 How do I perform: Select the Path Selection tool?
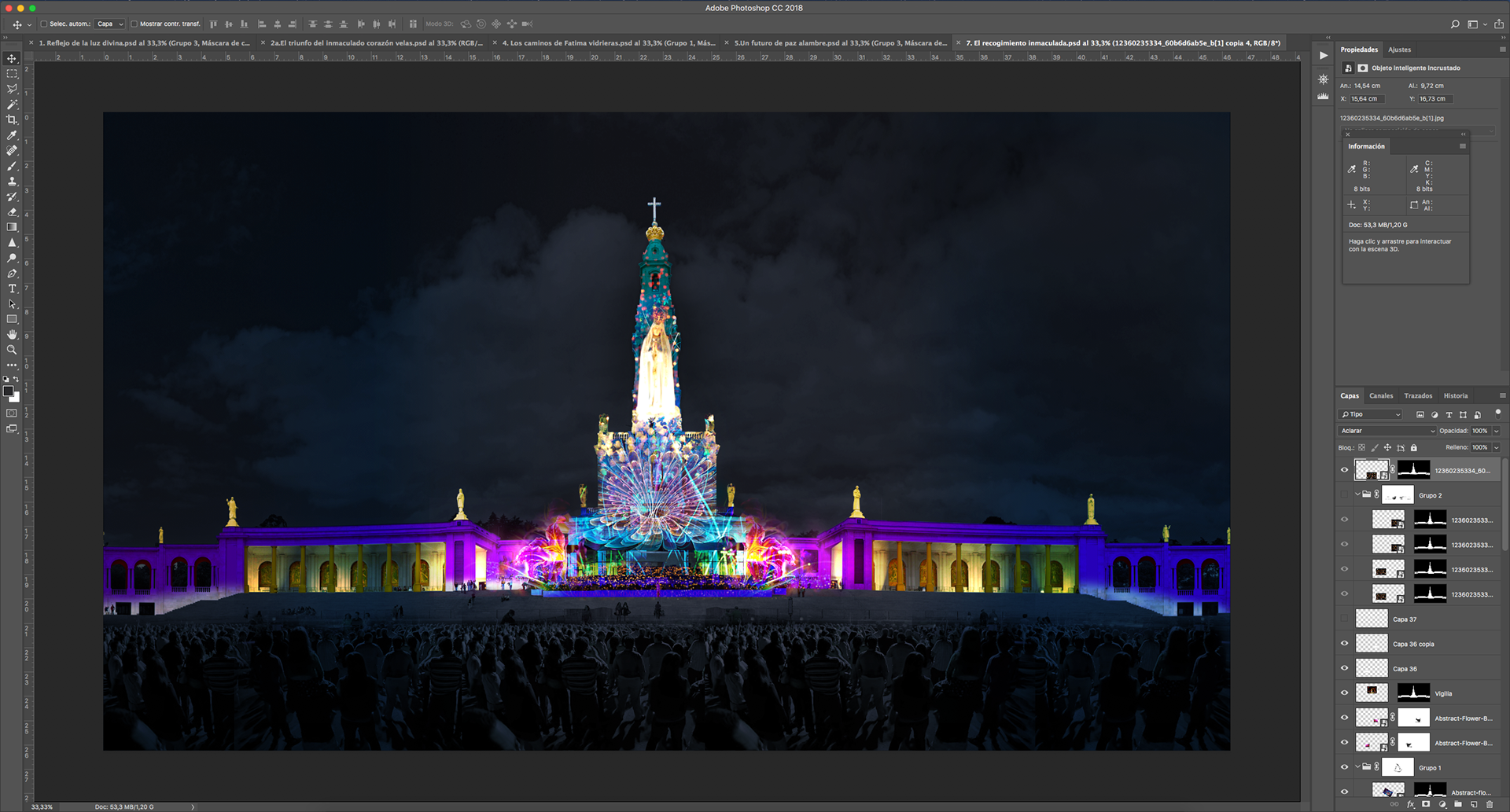(12, 304)
